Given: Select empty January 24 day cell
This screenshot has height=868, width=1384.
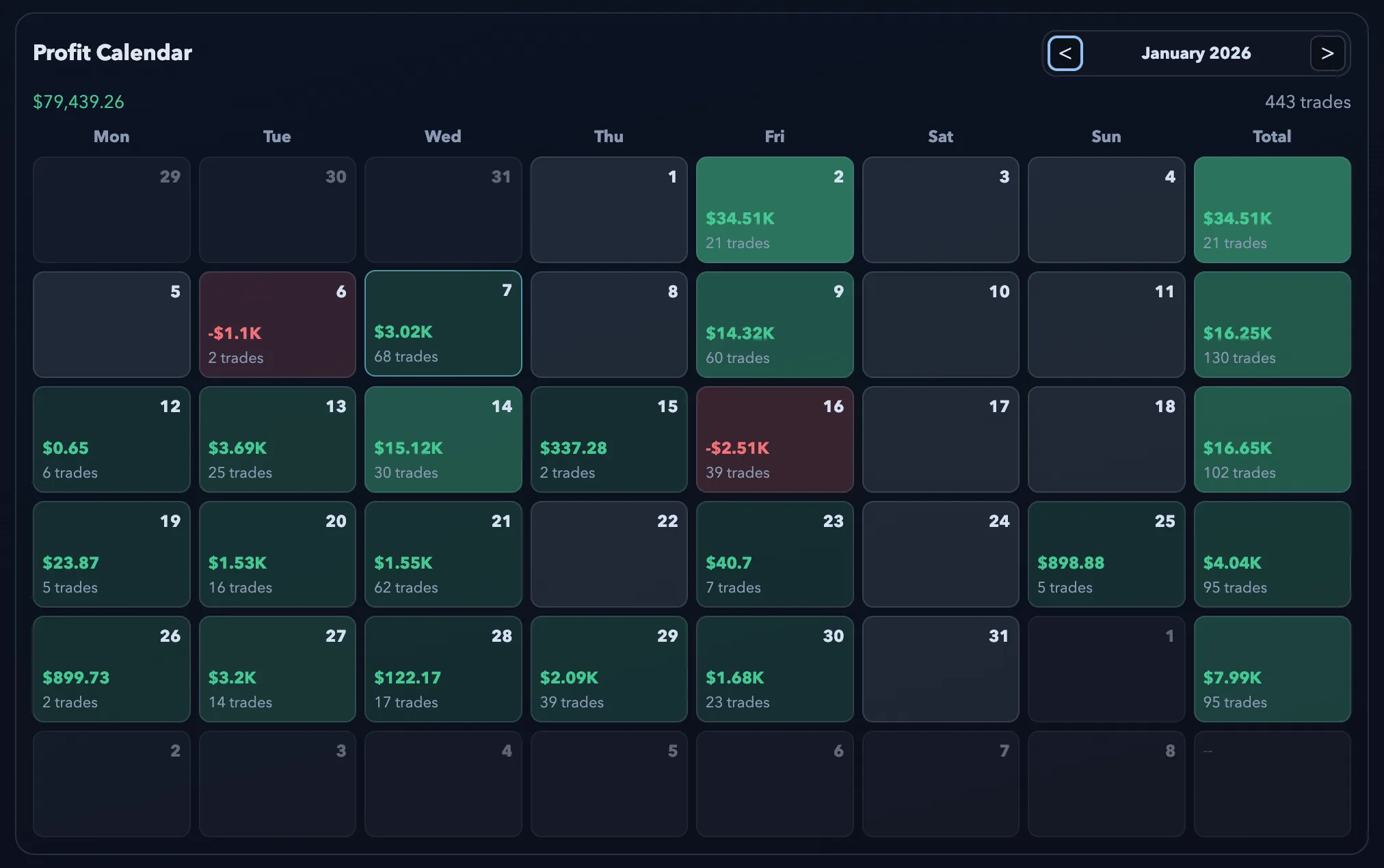Looking at the screenshot, I should pos(940,554).
